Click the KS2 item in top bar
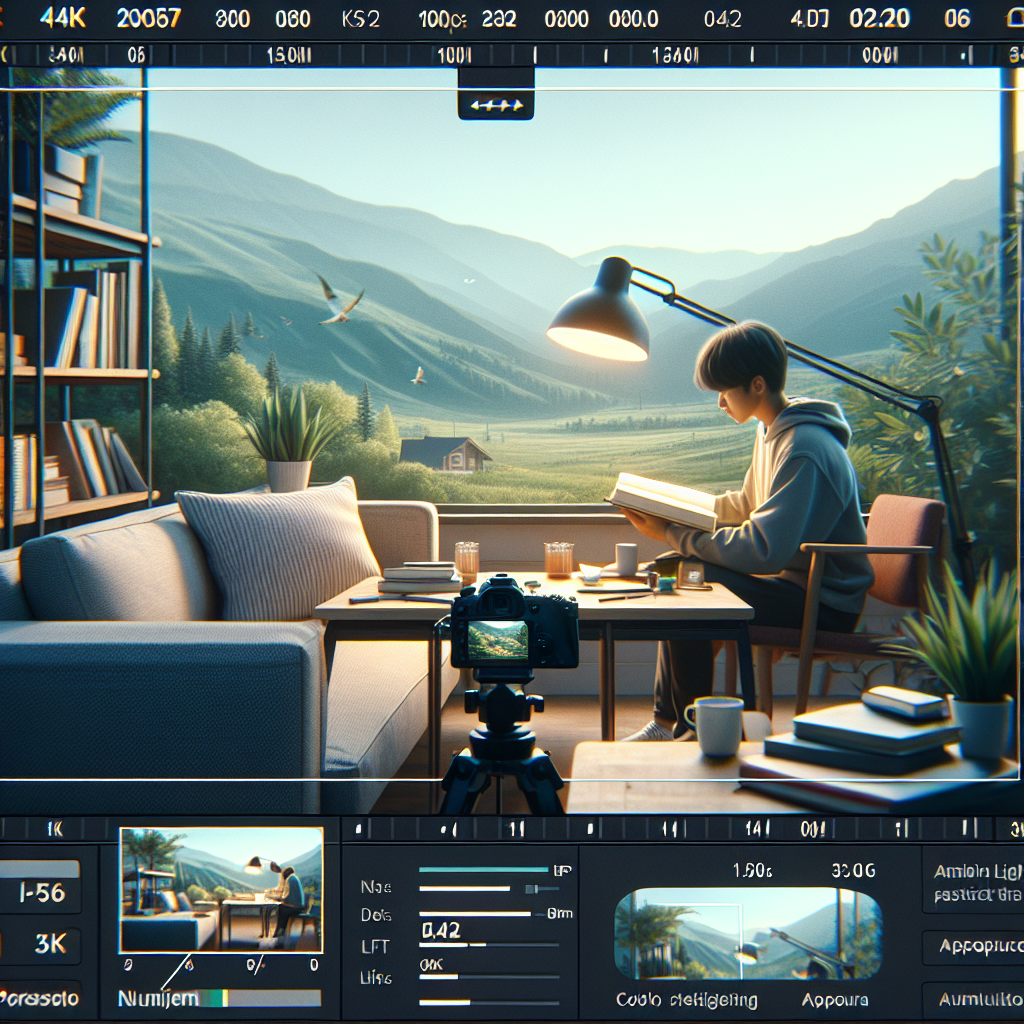This screenshot has width=1024, height=1024. point(360,20)
